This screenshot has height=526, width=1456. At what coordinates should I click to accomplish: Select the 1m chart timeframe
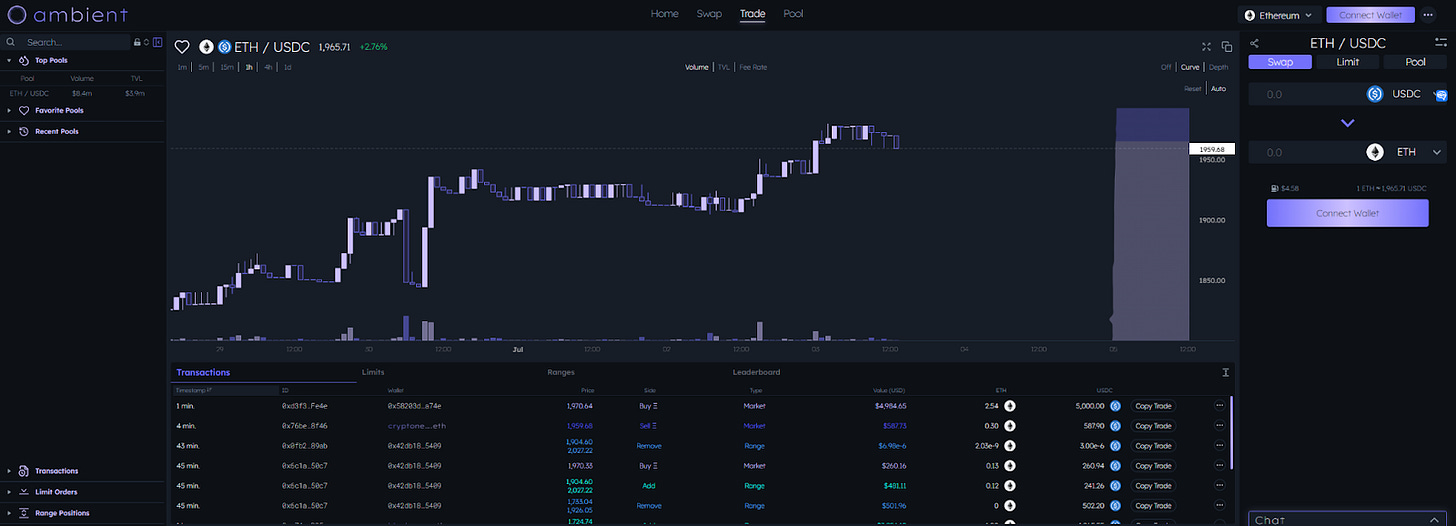tap(182, 67)
